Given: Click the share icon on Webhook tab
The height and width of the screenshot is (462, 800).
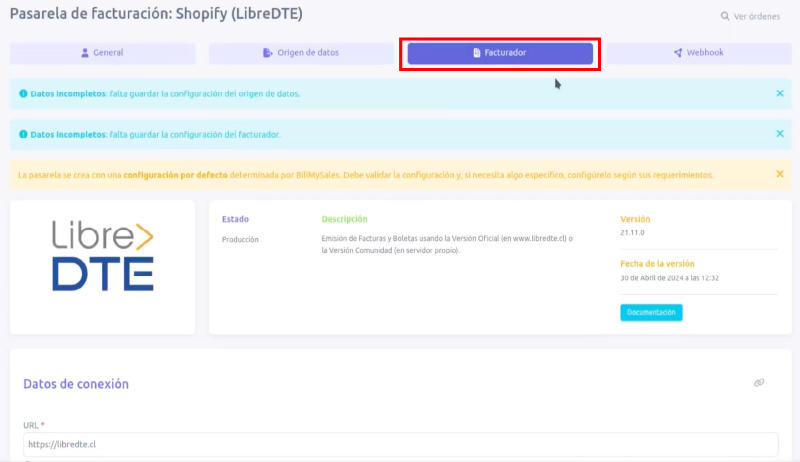Looking at the screenshot, I should pos(678,53).
